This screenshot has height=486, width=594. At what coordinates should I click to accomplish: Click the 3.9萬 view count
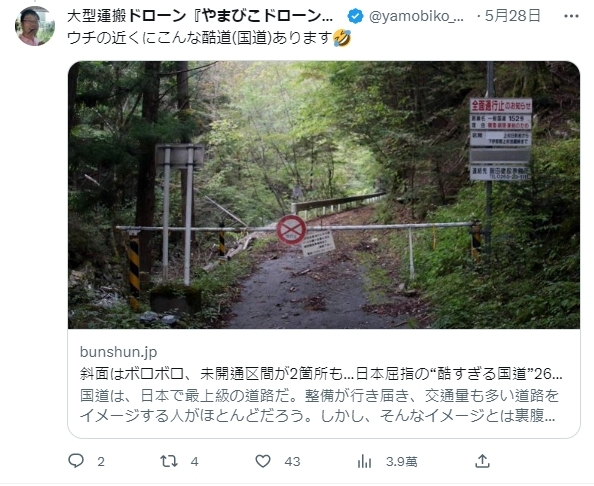point(402,461)
